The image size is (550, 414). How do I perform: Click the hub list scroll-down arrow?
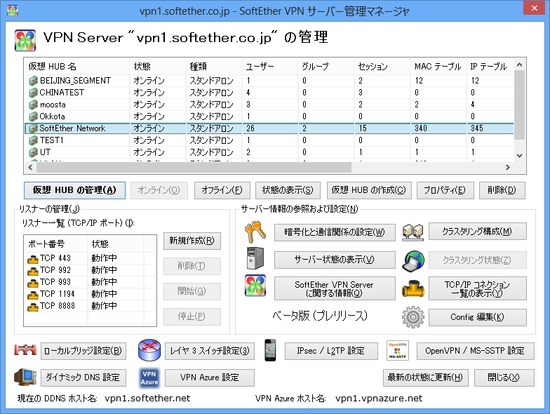tap(519, 155)
